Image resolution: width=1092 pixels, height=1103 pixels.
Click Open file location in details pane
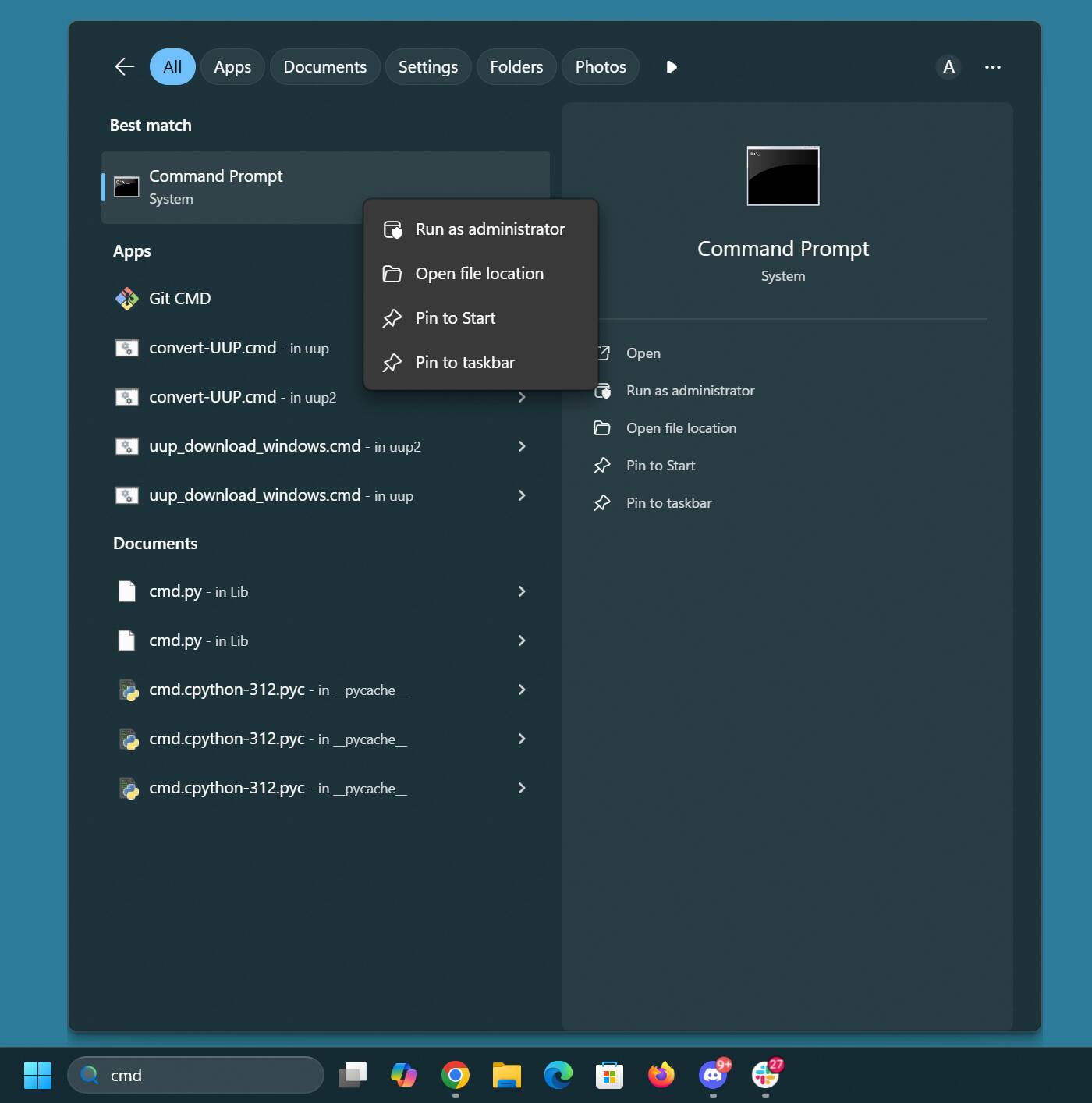click(x=680, y=428)
